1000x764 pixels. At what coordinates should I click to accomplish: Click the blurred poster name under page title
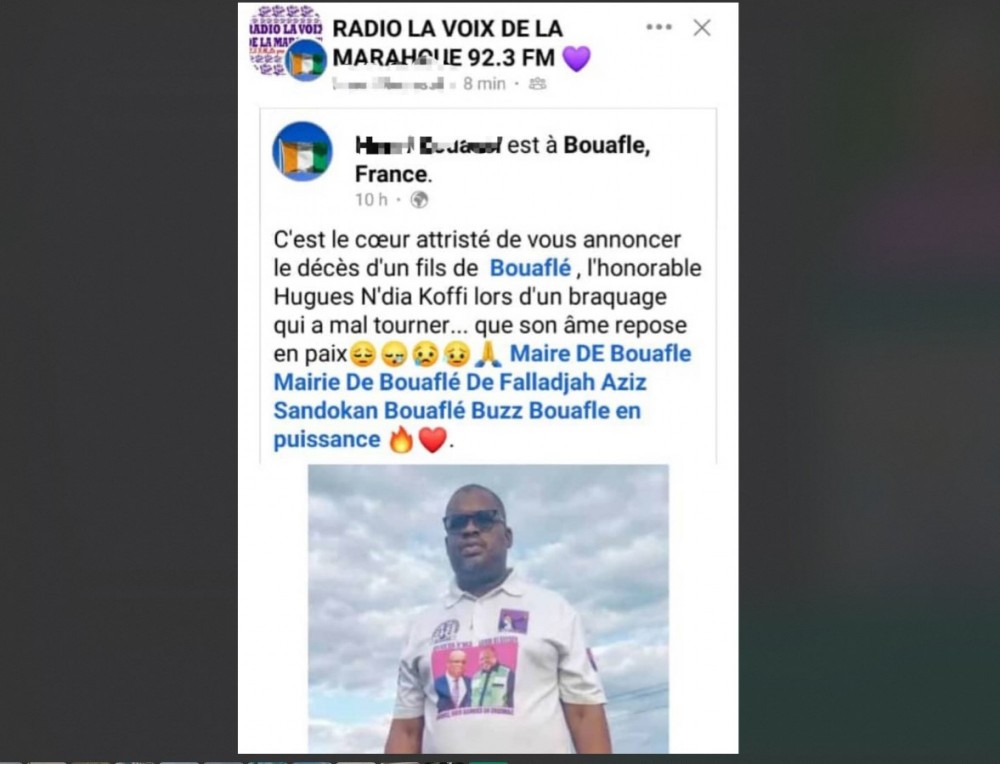point(387,84)
